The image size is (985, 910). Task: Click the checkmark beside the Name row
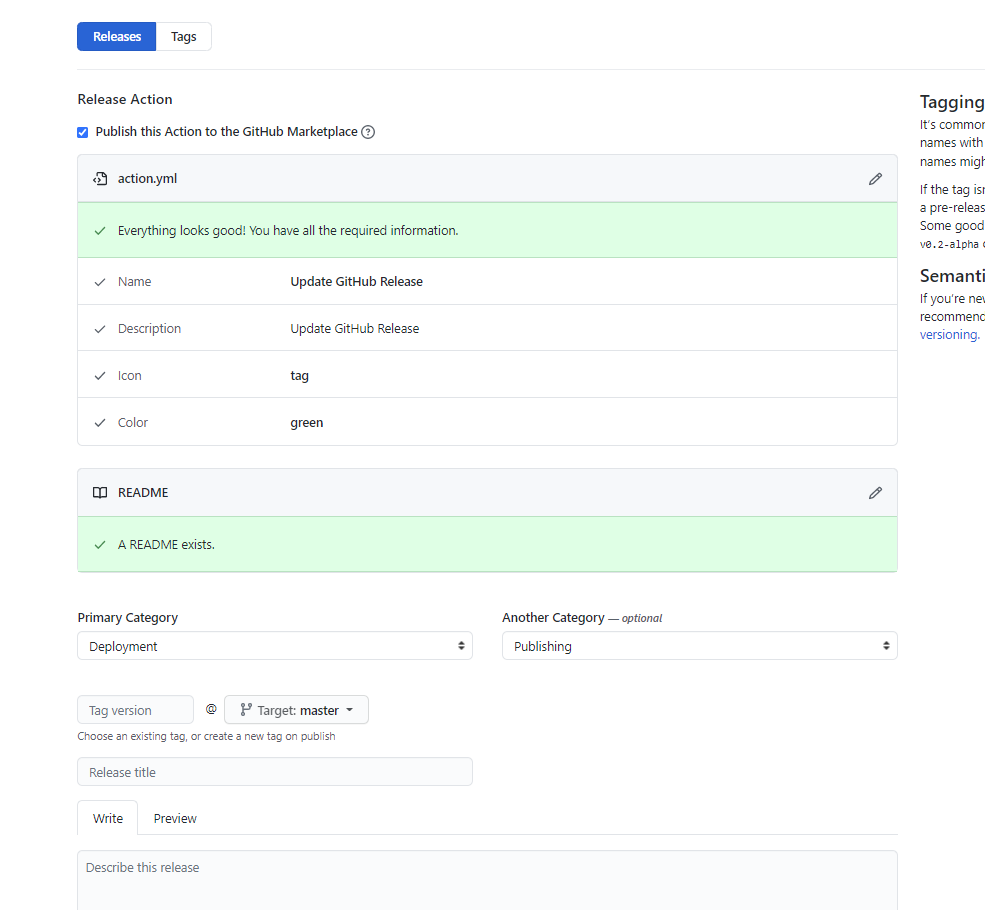[100, 281]
